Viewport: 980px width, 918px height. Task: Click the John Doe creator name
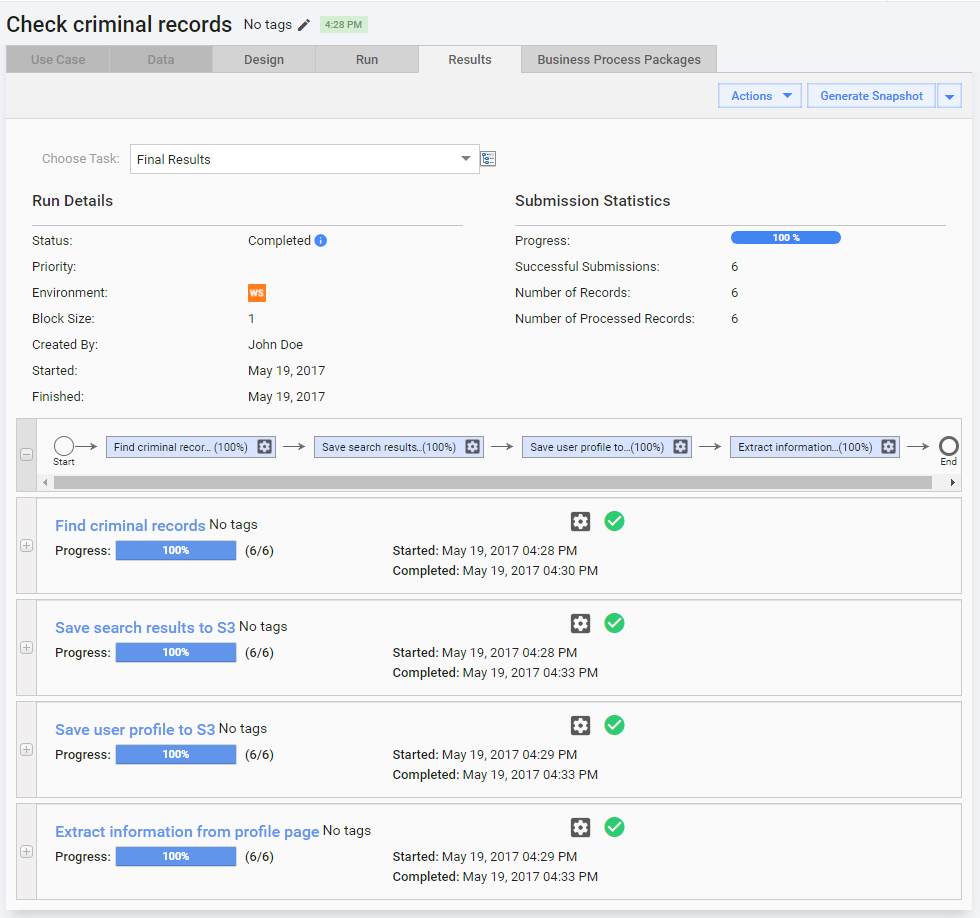pyautogui.click(x=275, y=344)
